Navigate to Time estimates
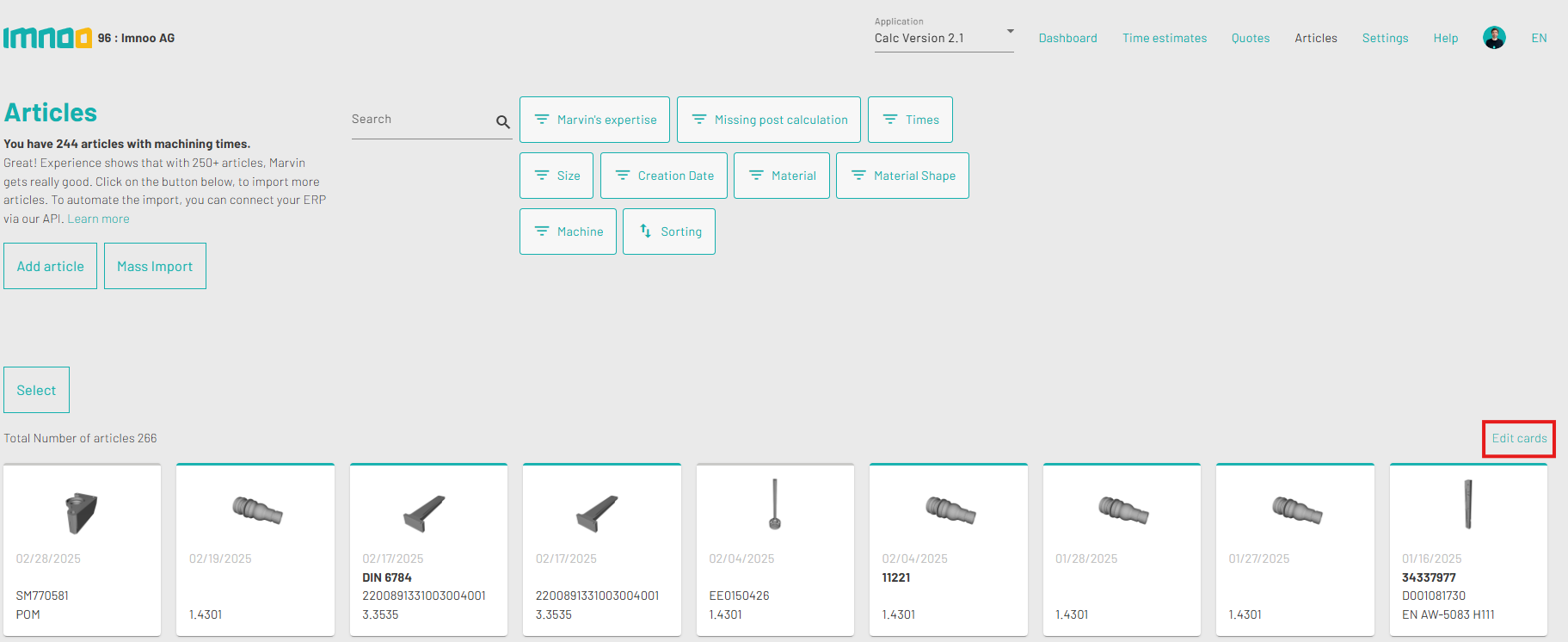This screenshot has width=1568, height=642. pyautogui.click(x=1164, y=38)
